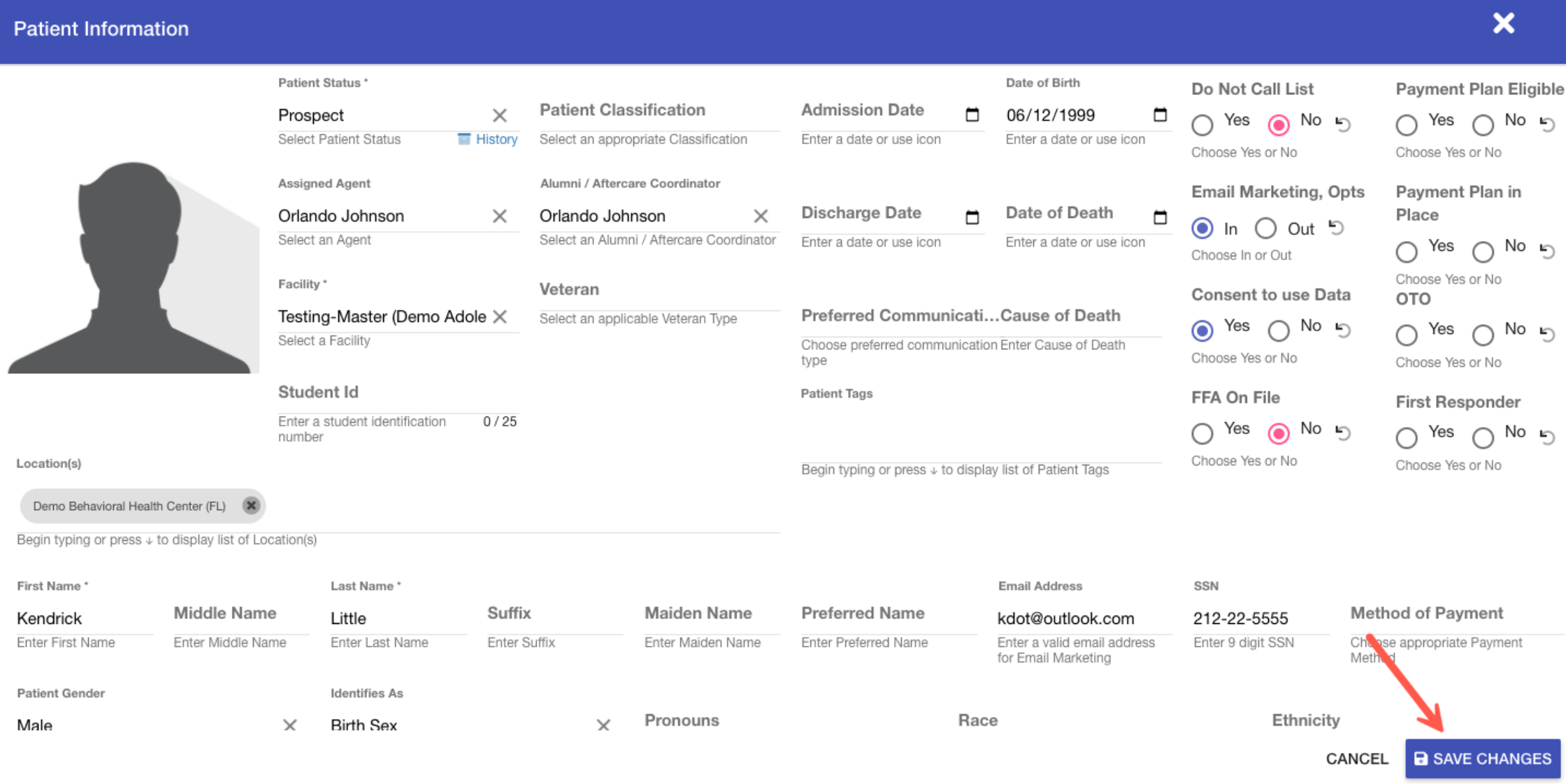Clear the Prospect patient status
The height and width of the screenshot is (784, 1566).
tap(499, 115)
